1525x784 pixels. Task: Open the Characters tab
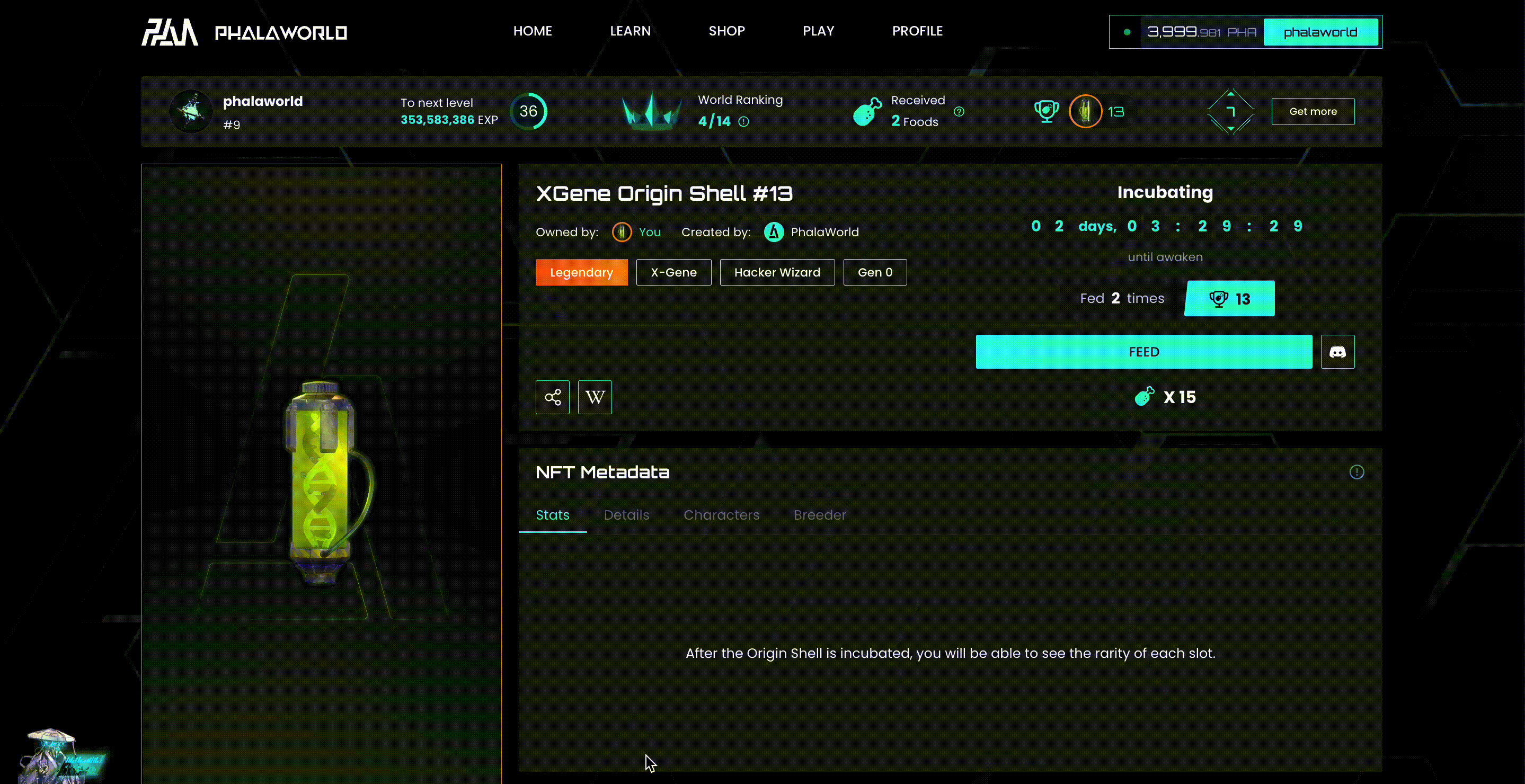(x=721, y=515)
